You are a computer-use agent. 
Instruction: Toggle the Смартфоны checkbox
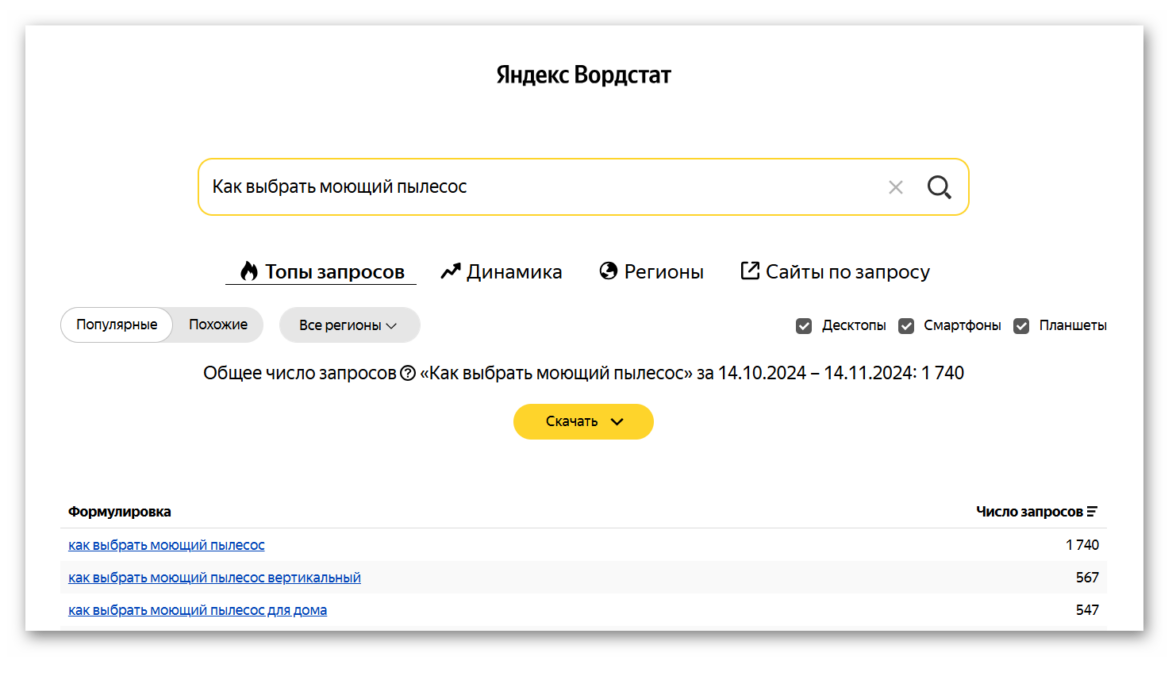click(906, 326)
